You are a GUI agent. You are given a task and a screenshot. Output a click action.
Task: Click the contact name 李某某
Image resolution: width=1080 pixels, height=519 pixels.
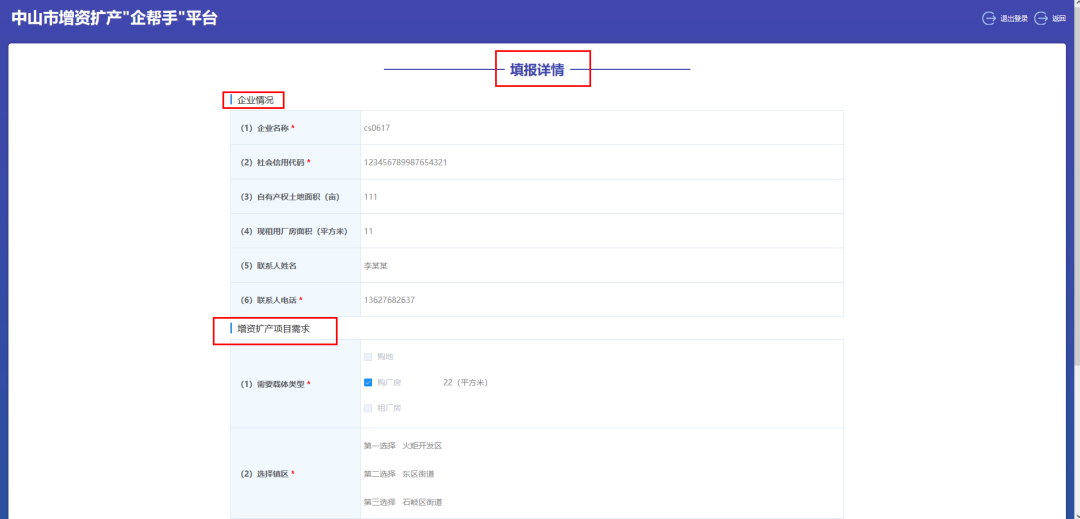point(375,265)
